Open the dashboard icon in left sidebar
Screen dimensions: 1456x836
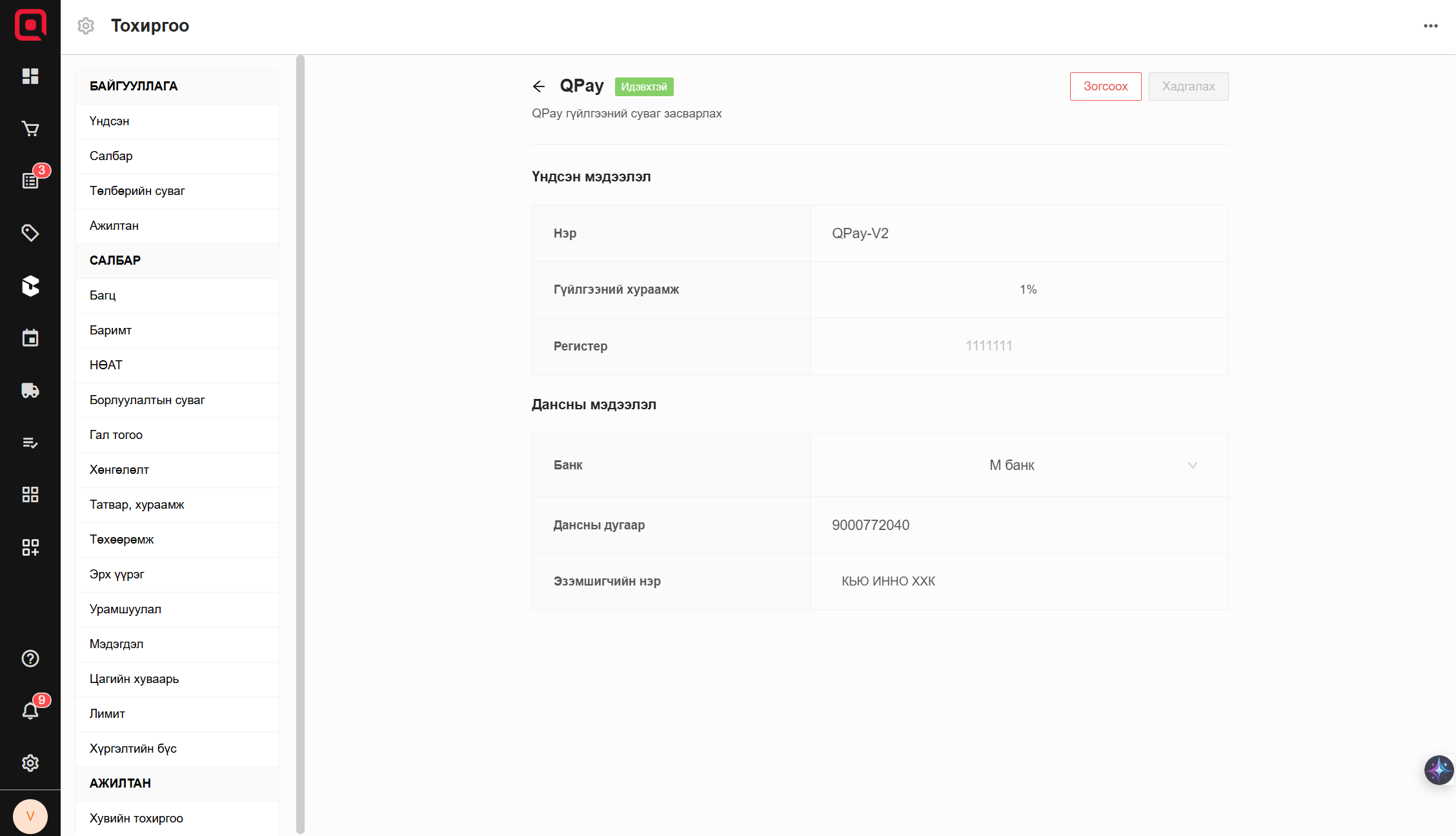click(x=30, y=76)
